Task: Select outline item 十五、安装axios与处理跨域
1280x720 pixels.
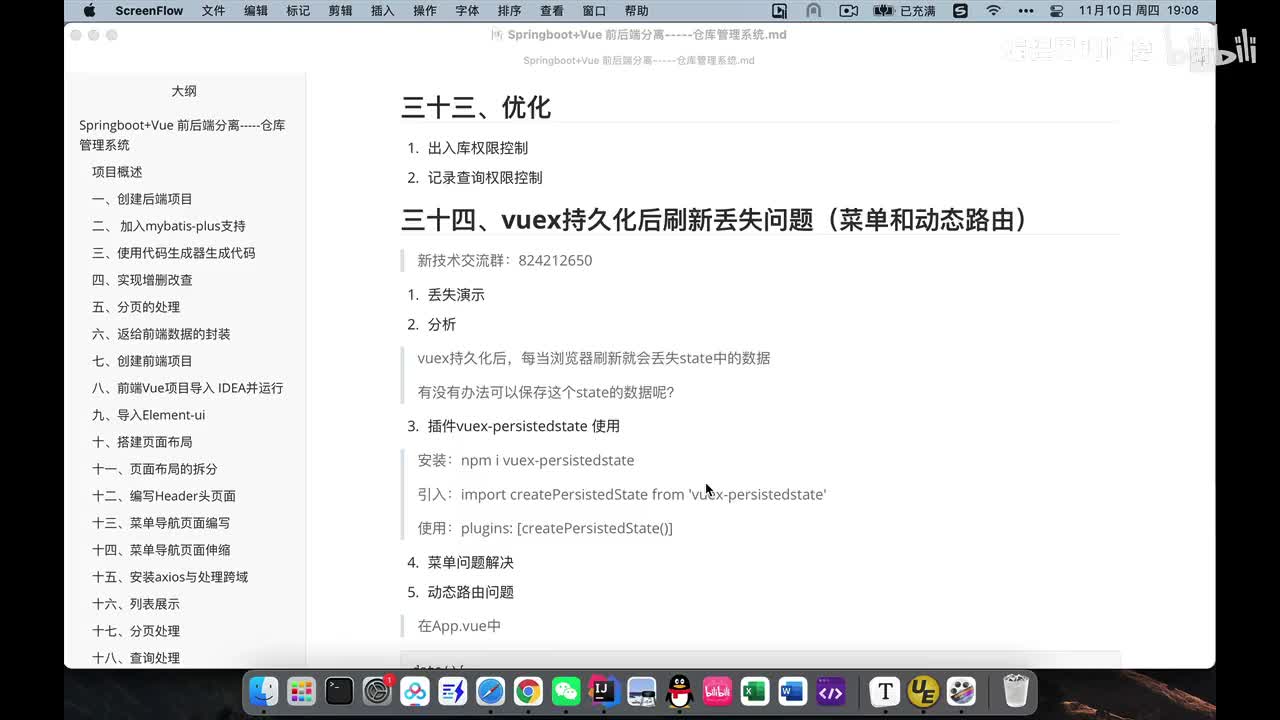Action: [x=170, y=577]
